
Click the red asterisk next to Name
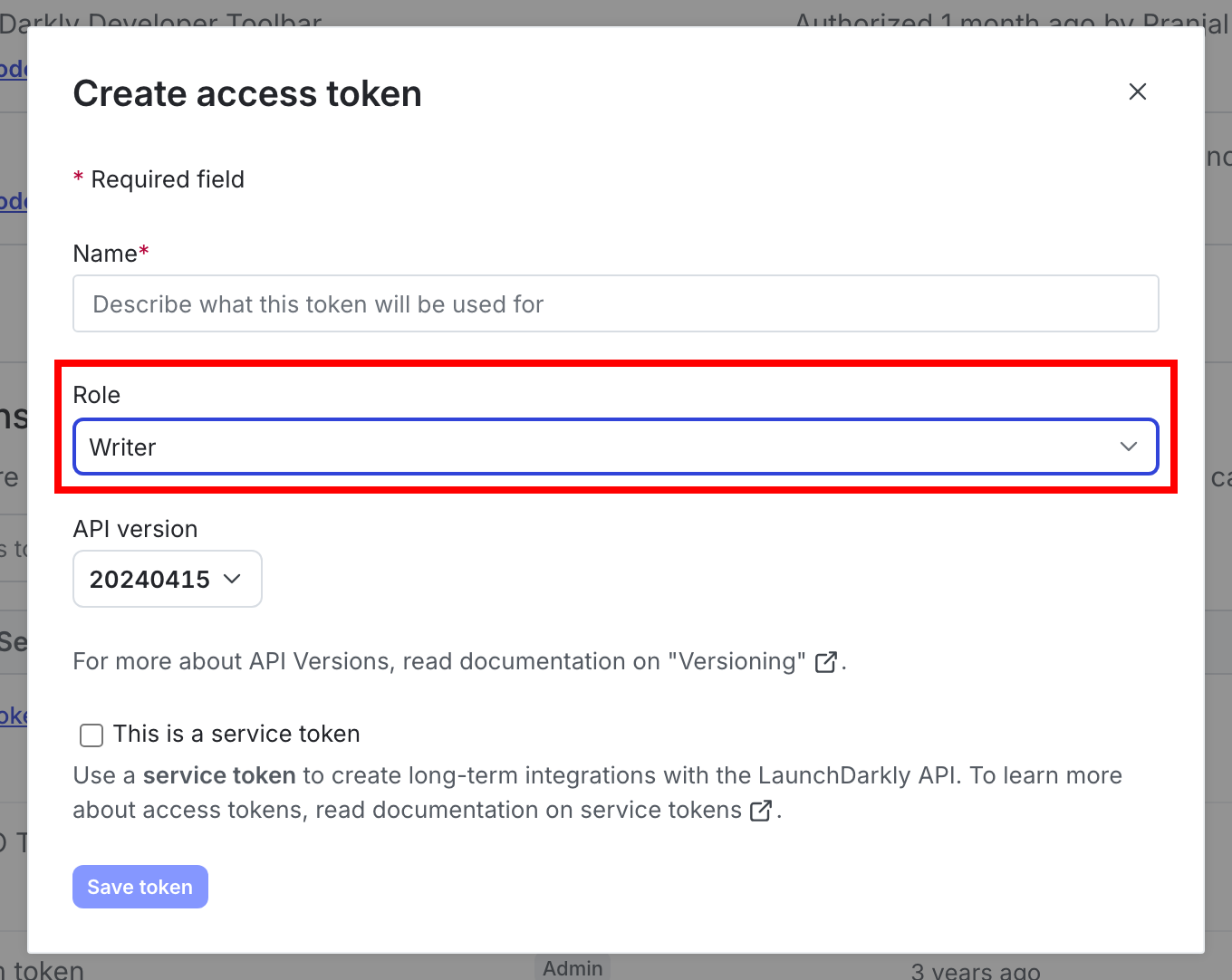tap(145, 252)
